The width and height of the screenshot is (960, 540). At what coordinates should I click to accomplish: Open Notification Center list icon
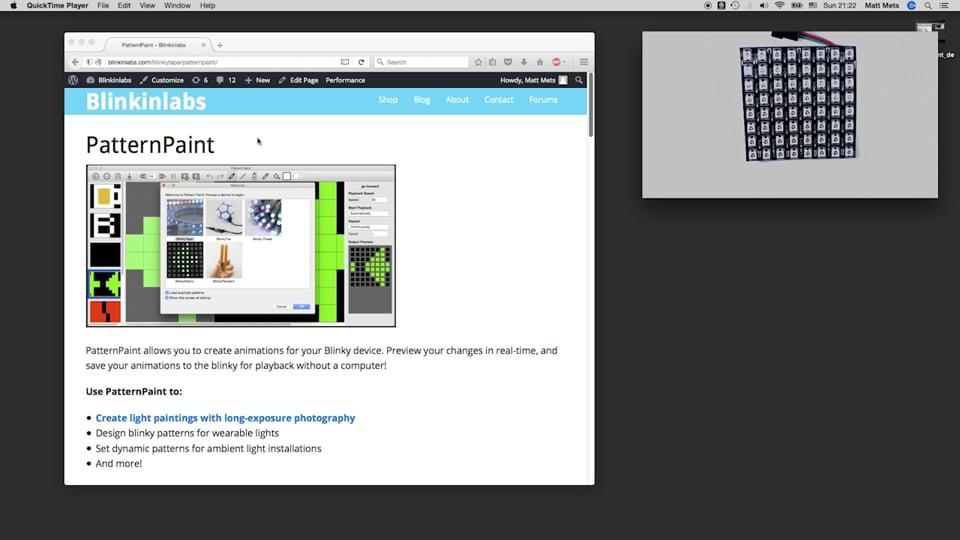tap(944, 6)
